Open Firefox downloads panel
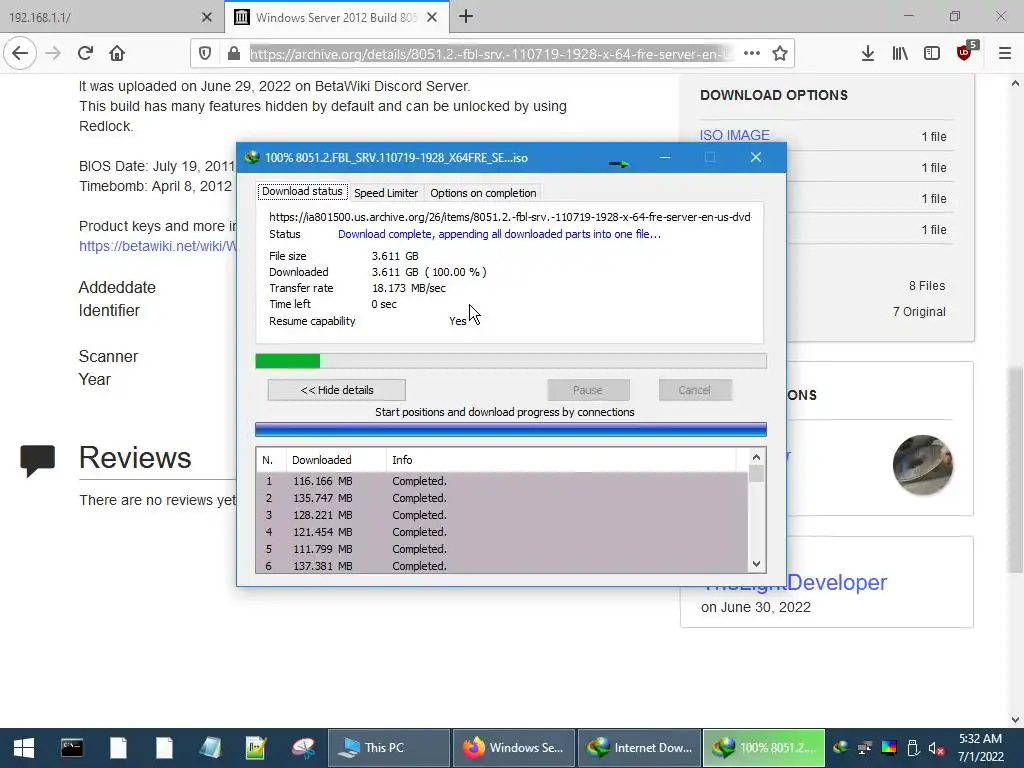 pyautogui.click(x=867, y=54)
